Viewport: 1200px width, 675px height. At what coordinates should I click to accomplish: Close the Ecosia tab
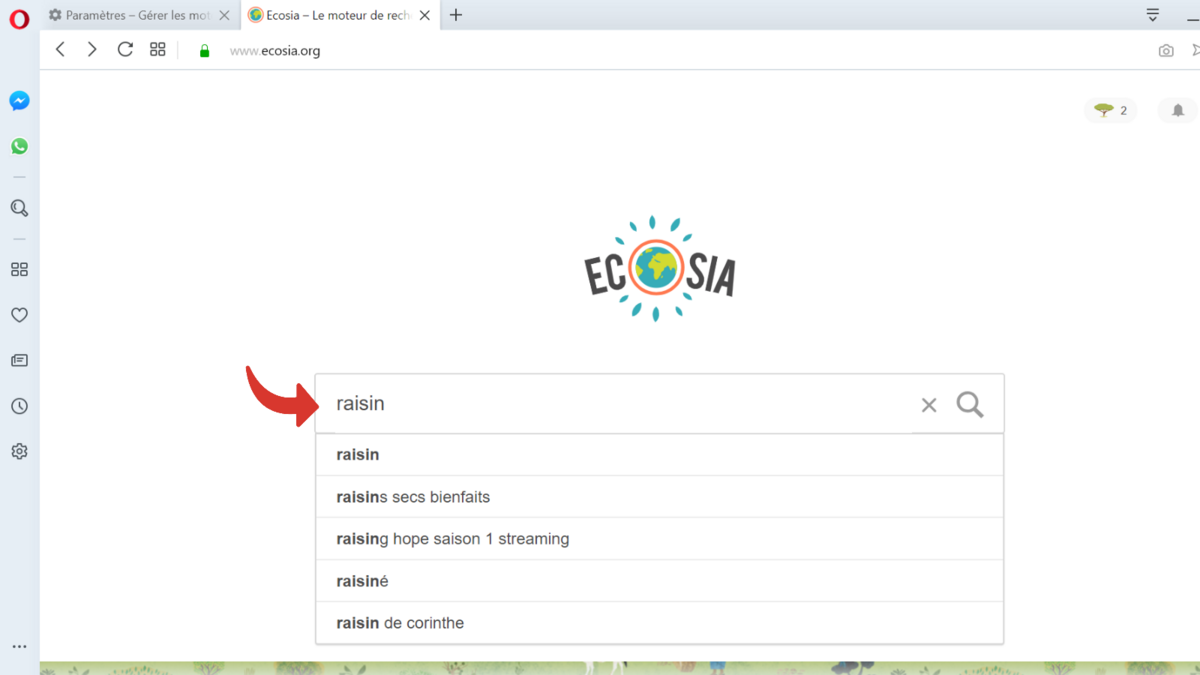coord(425,15)
